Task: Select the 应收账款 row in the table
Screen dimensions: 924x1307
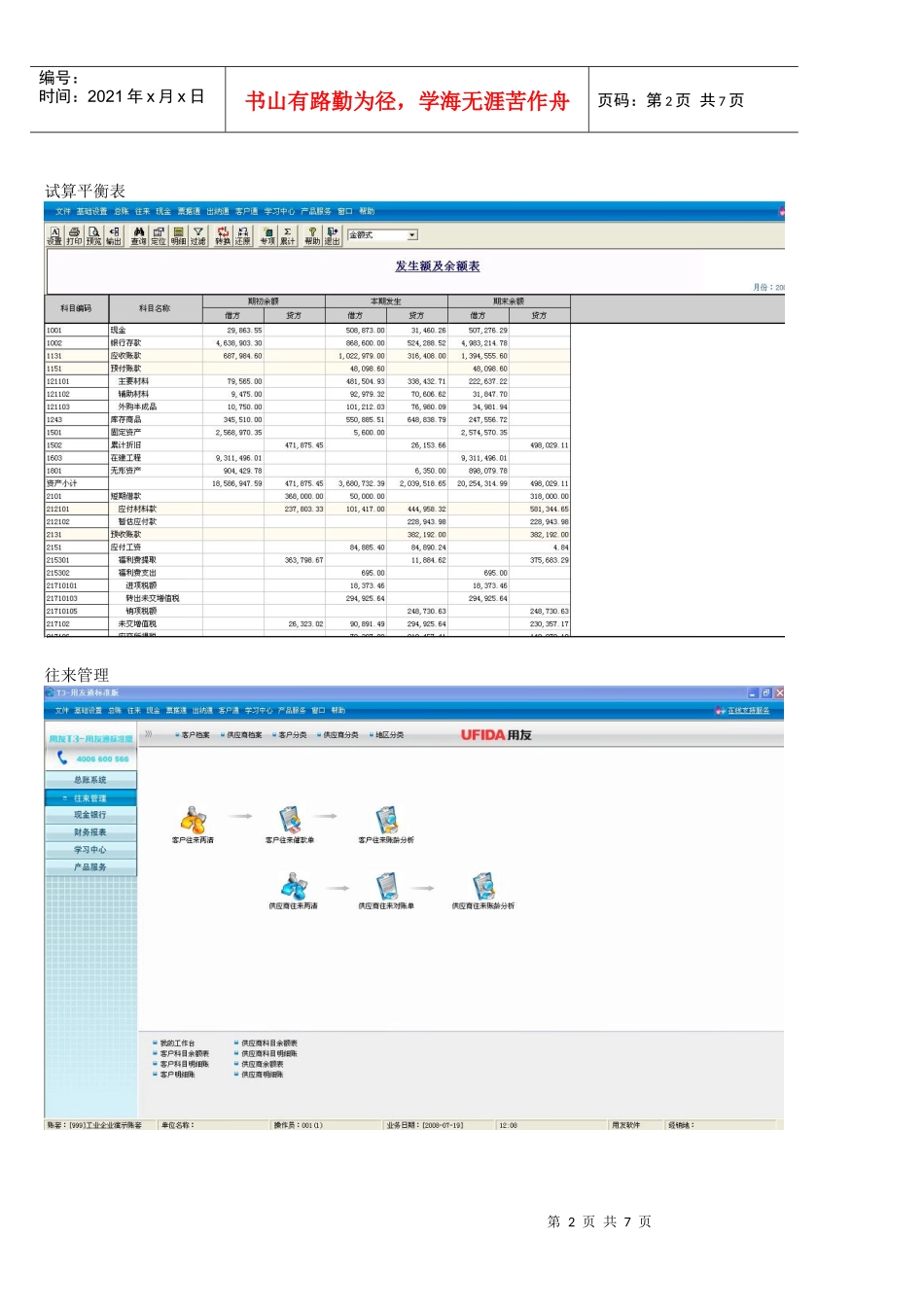Action: [307, 356]
